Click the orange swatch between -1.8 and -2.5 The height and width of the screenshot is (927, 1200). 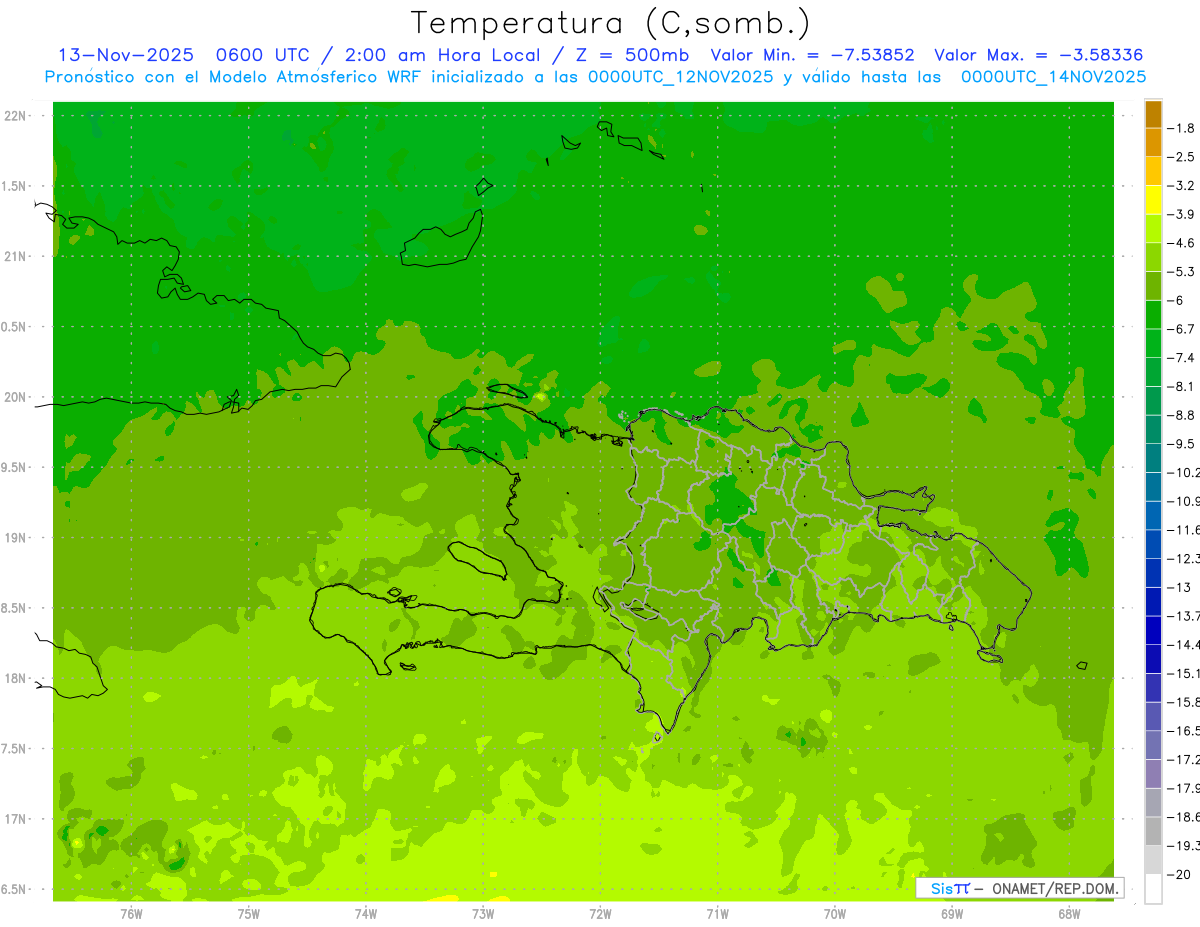[x=1153, y=143]
